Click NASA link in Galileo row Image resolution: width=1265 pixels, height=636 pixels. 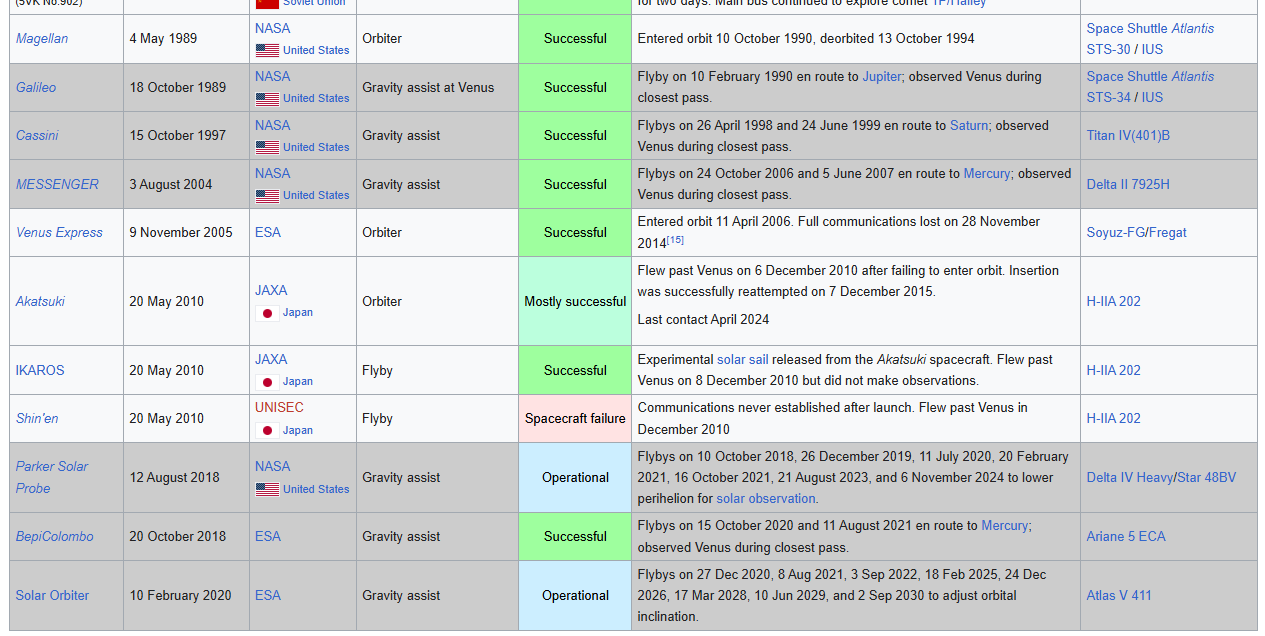272,76
